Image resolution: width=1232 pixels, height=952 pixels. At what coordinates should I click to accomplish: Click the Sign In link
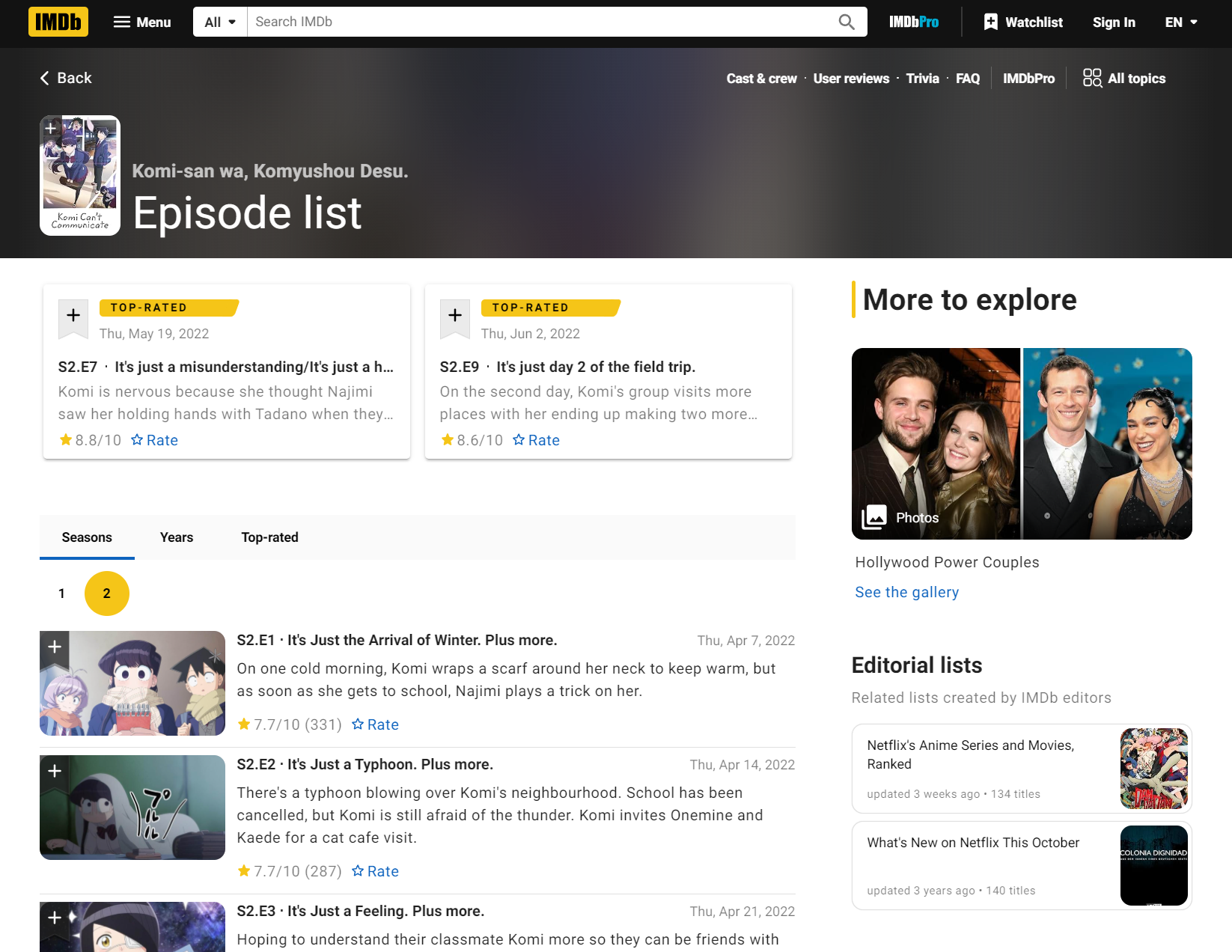click(1114, 22)
